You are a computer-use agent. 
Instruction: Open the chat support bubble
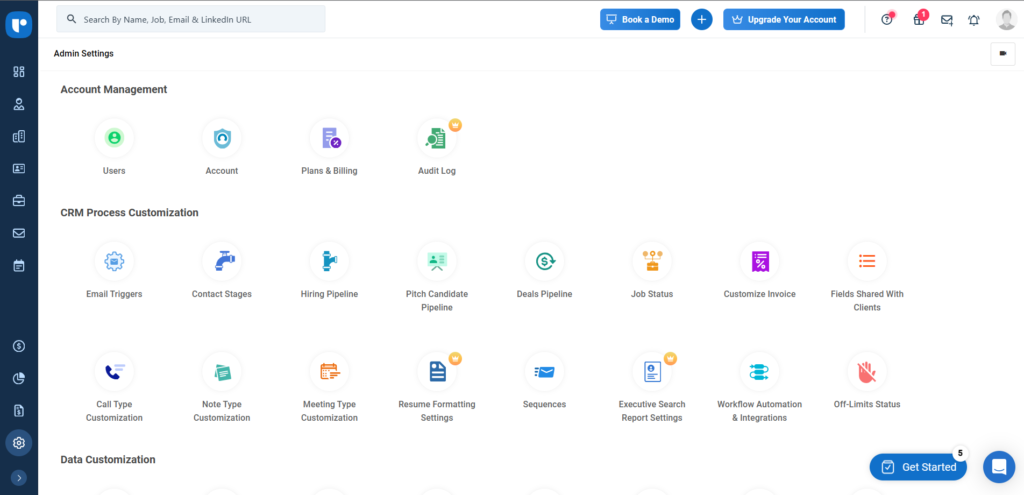click(999, 467)
